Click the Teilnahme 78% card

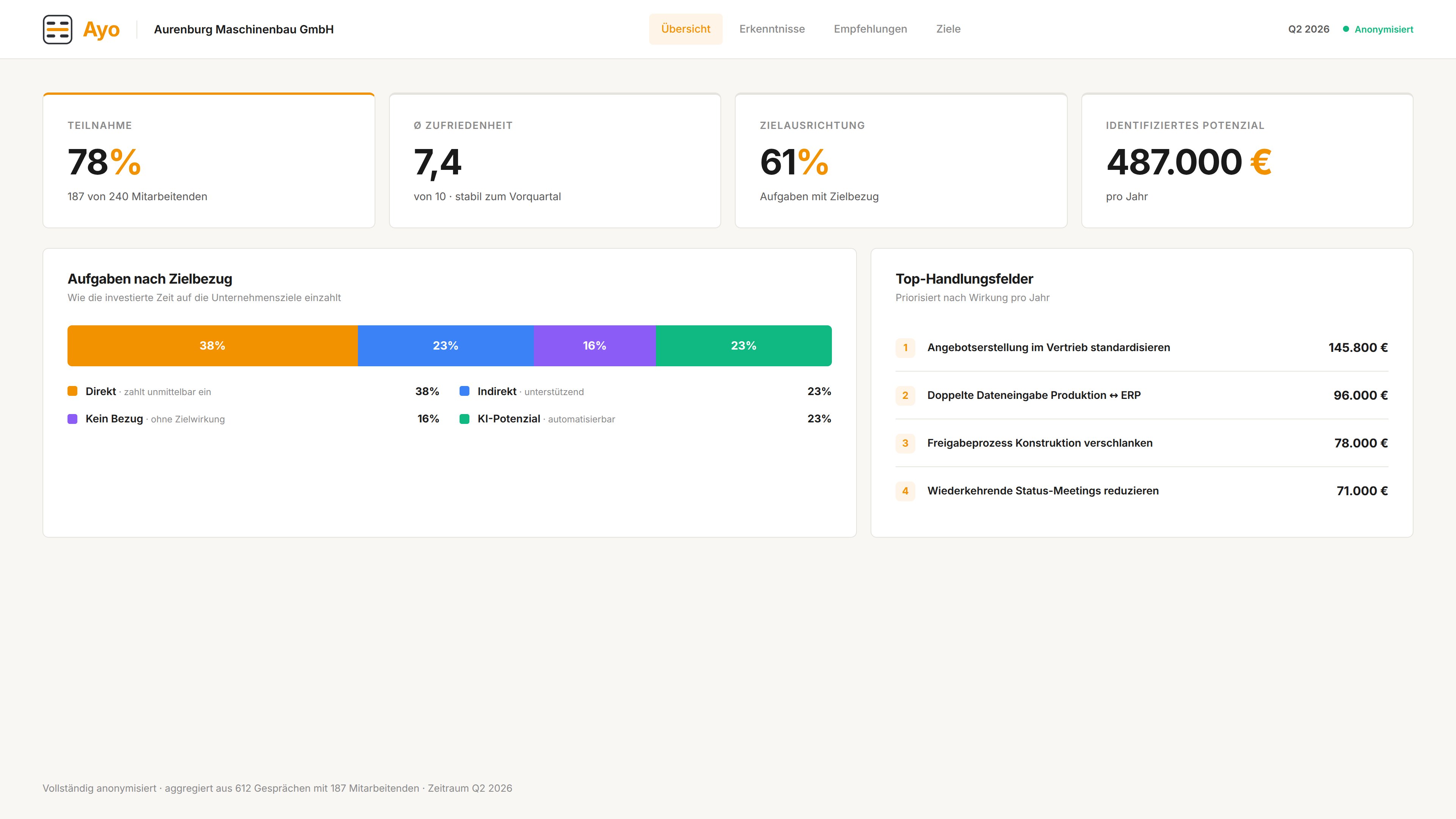(209, 160)
